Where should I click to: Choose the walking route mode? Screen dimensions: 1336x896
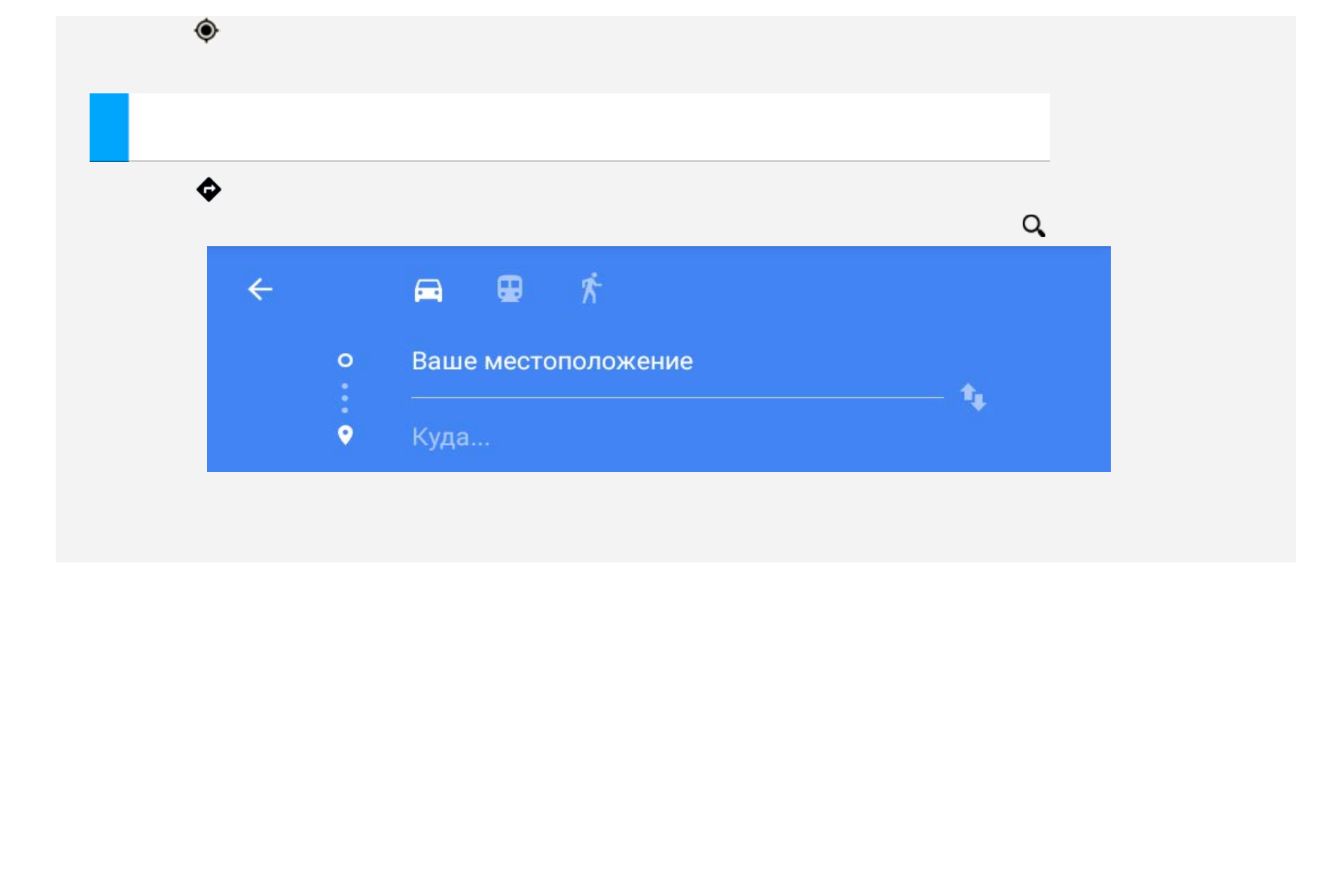tap(591, 289)
